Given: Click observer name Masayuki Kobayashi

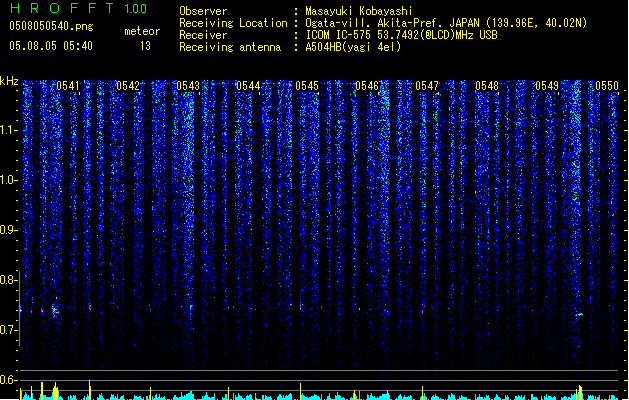Looking at the screenshot, I should tap(359, 11).
